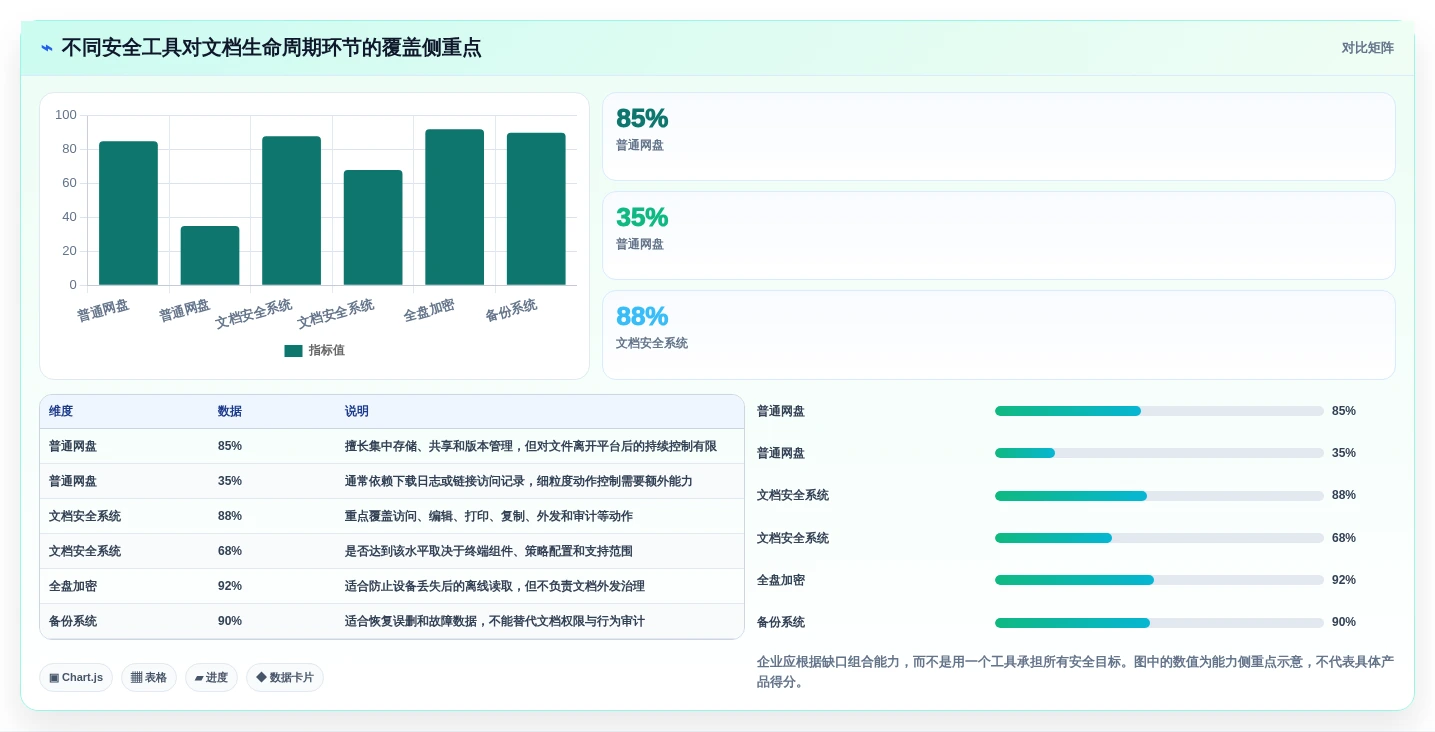This screenshot has width=1435, height=732.
Task: Click the 全盘加密 progress bar at 92%
Action: [1159, 580]
